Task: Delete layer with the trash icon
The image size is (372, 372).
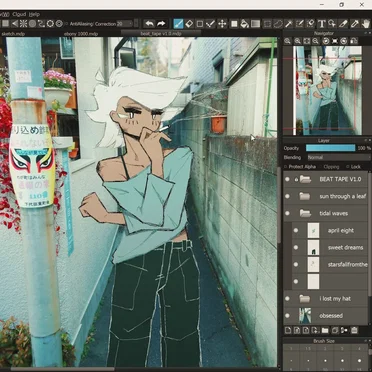Action: [354, 330]
